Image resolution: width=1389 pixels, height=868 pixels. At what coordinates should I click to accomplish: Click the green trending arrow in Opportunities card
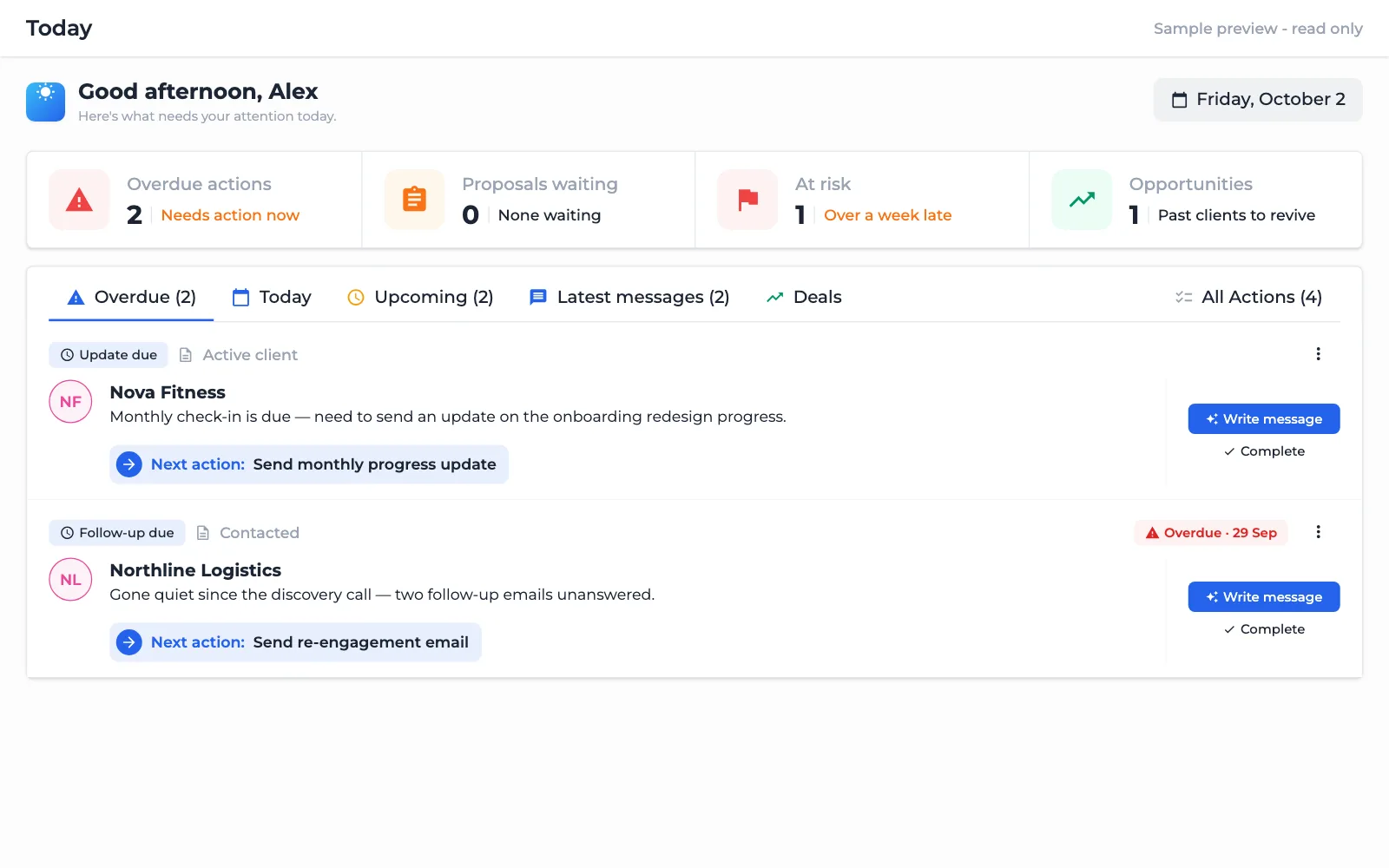(x=1082, y=200)
